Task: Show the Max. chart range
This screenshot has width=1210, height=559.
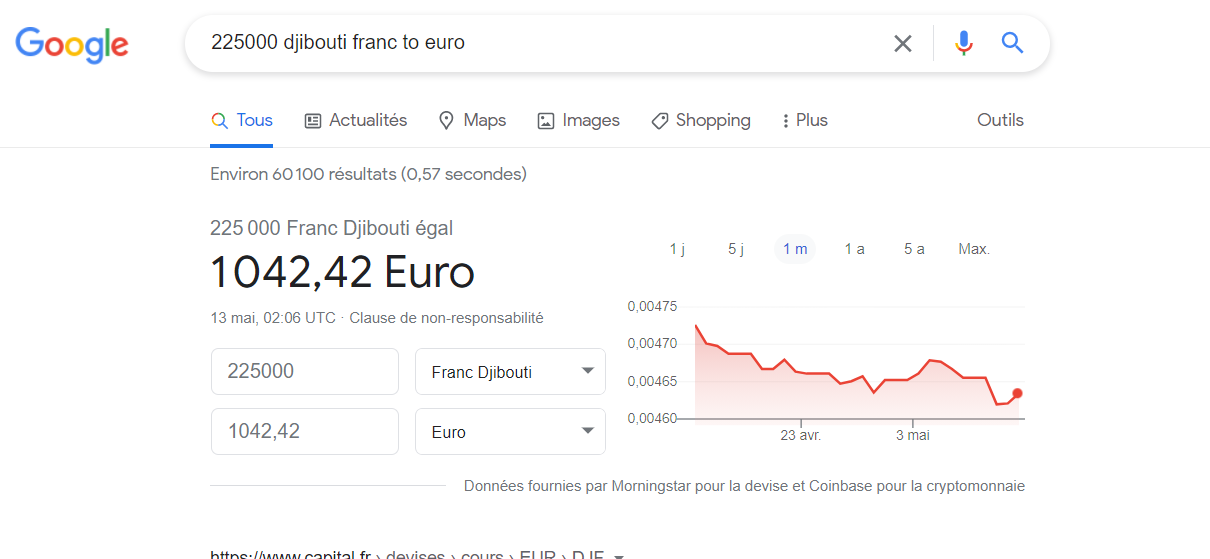Action: [x=973, y=249]
